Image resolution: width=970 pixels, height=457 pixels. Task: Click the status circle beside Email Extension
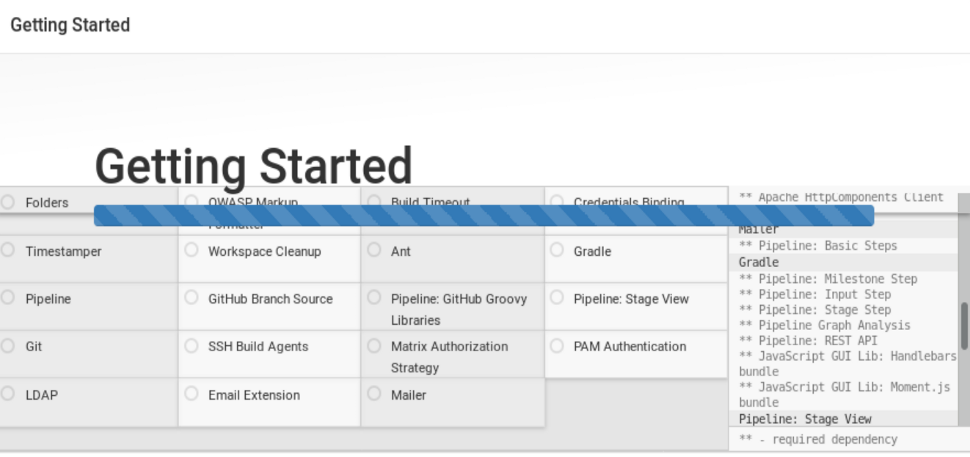pyautogui.click(x=191, y=393)
